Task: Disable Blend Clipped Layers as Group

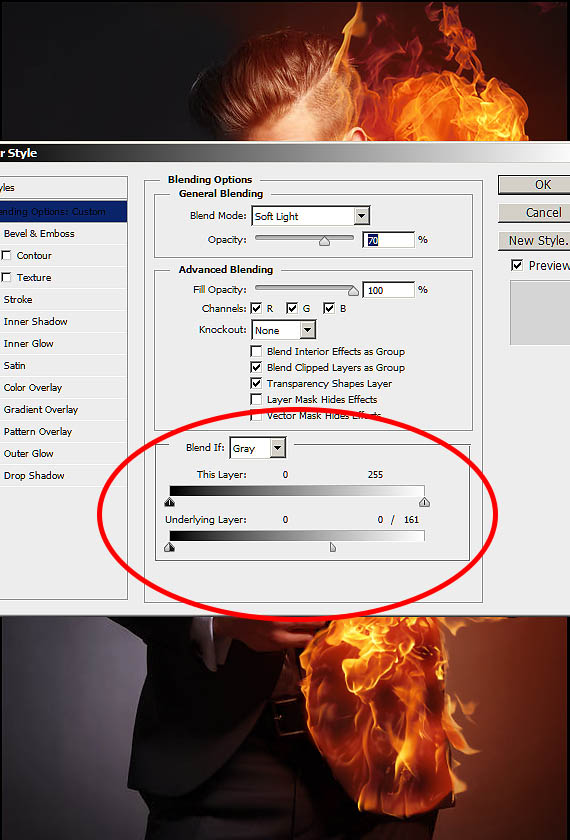Action: pos(257,368)
